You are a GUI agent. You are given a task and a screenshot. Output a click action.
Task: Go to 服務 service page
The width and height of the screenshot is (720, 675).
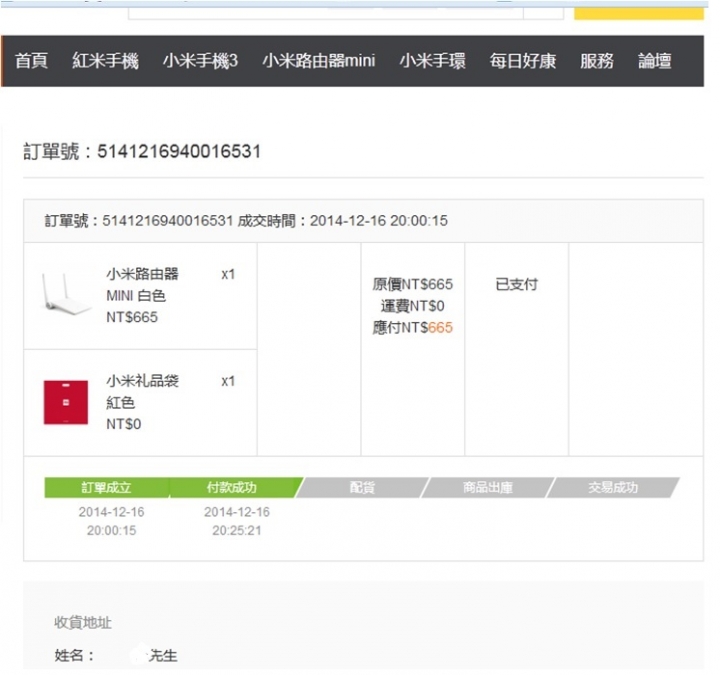click(x=596, y=61)
